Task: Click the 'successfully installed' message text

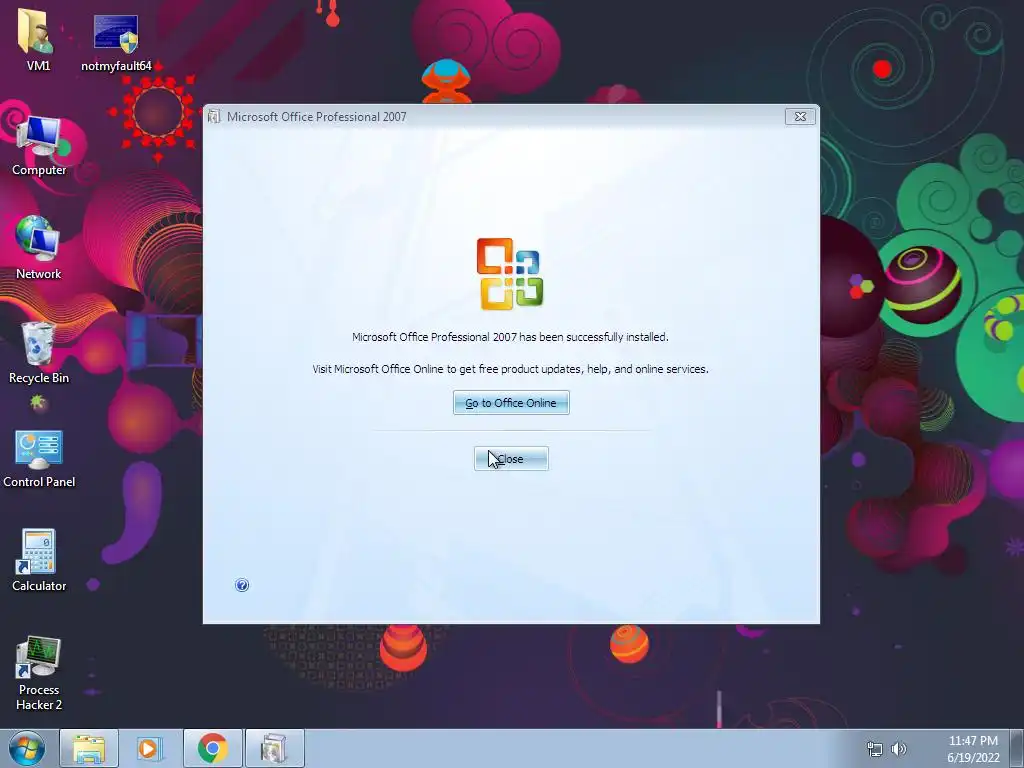Action: [510, 337]
